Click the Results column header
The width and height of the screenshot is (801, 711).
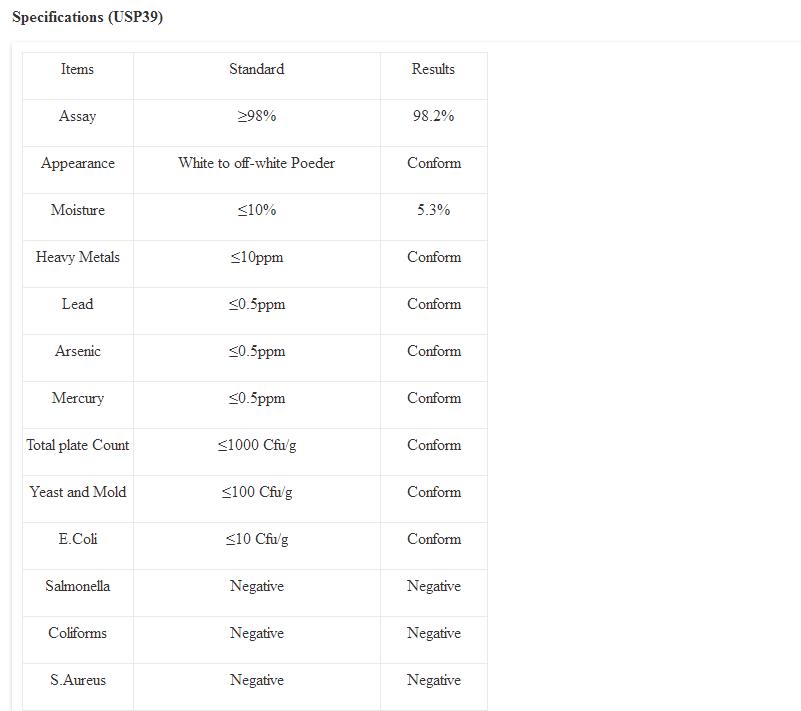pyautogui.click(x=433, y=69)
